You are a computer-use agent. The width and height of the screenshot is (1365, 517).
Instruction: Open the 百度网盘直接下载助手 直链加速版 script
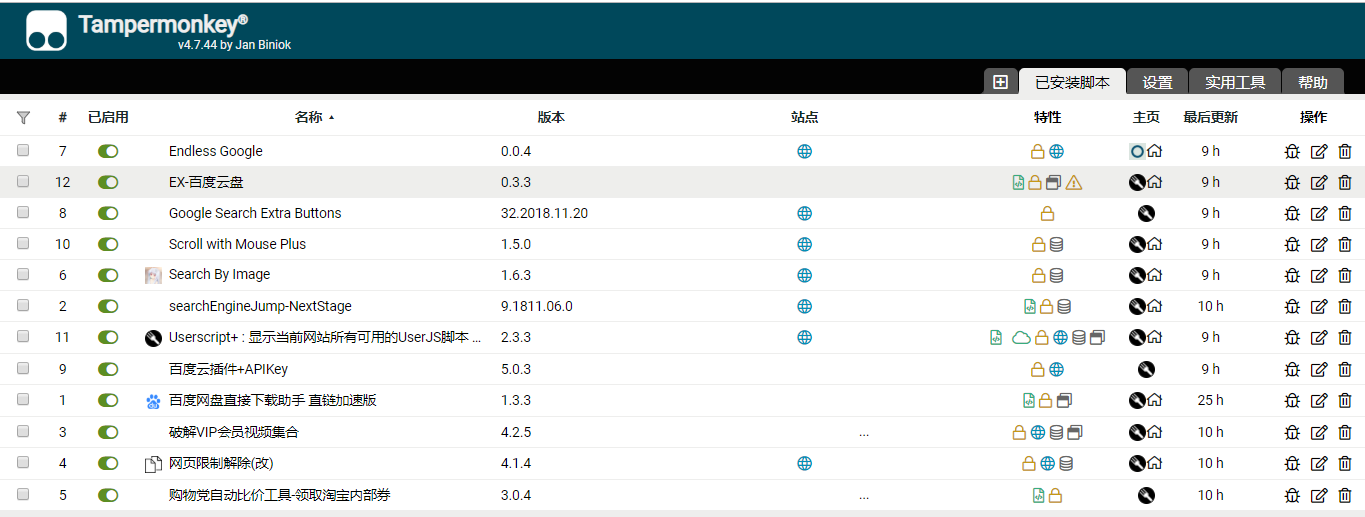272,400
